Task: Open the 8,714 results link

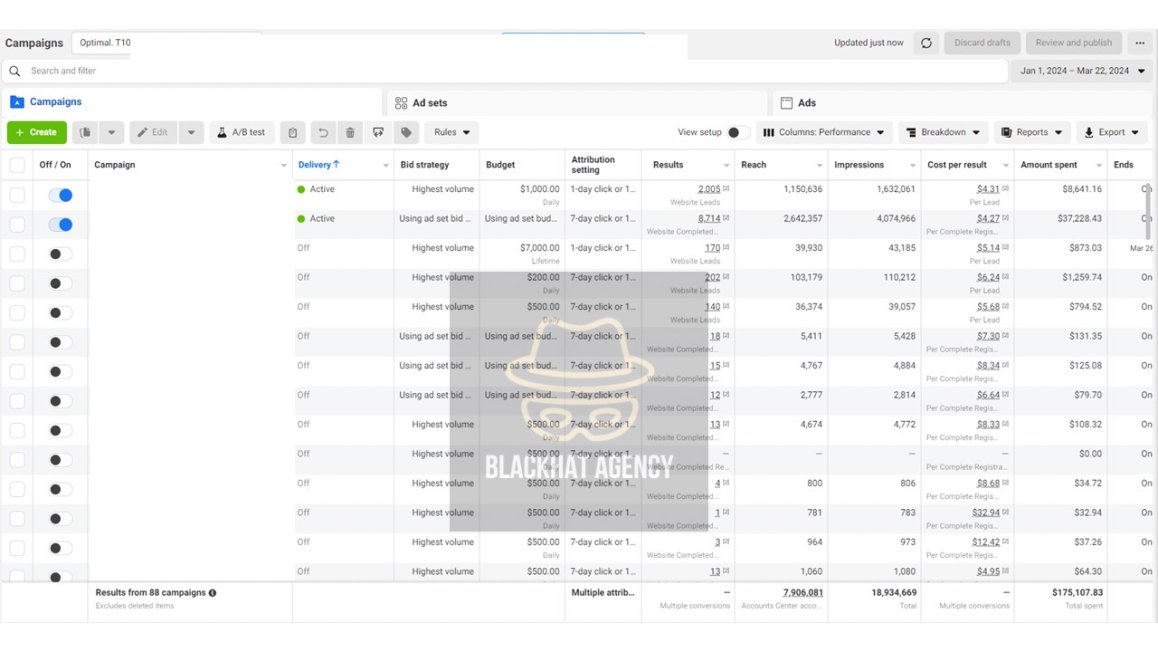Action: 709,219
